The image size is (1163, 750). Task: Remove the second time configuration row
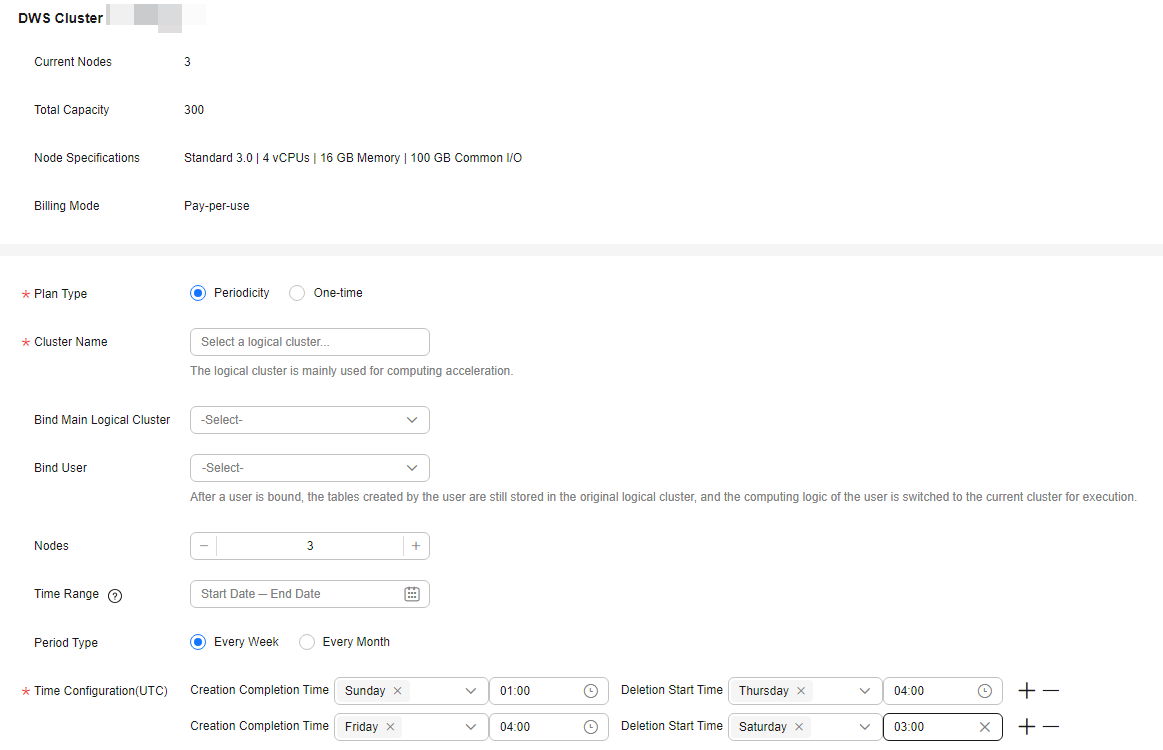pos(1050,727)
